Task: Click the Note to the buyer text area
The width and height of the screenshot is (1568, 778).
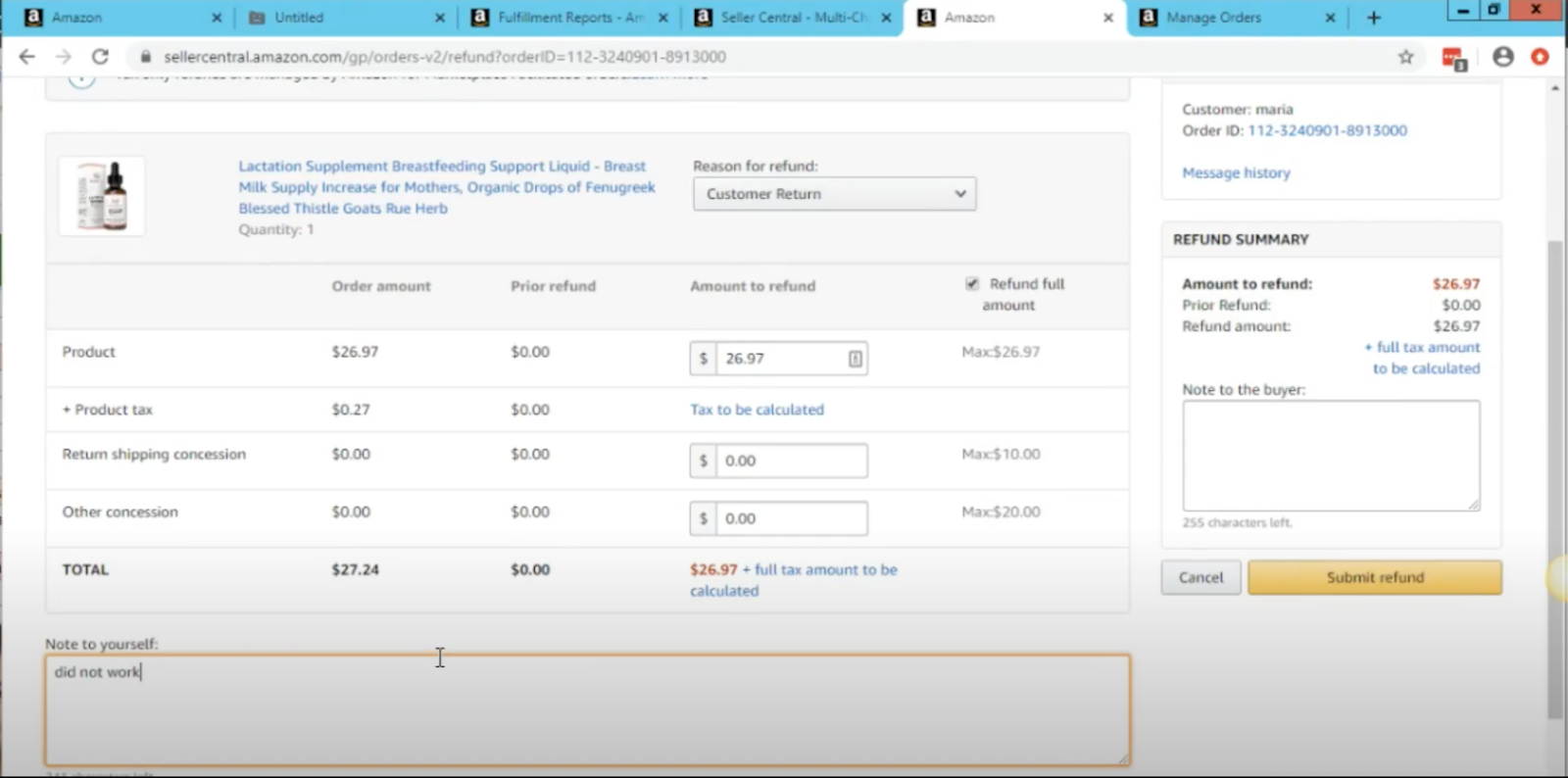Action: click(x=1331, y=456)
